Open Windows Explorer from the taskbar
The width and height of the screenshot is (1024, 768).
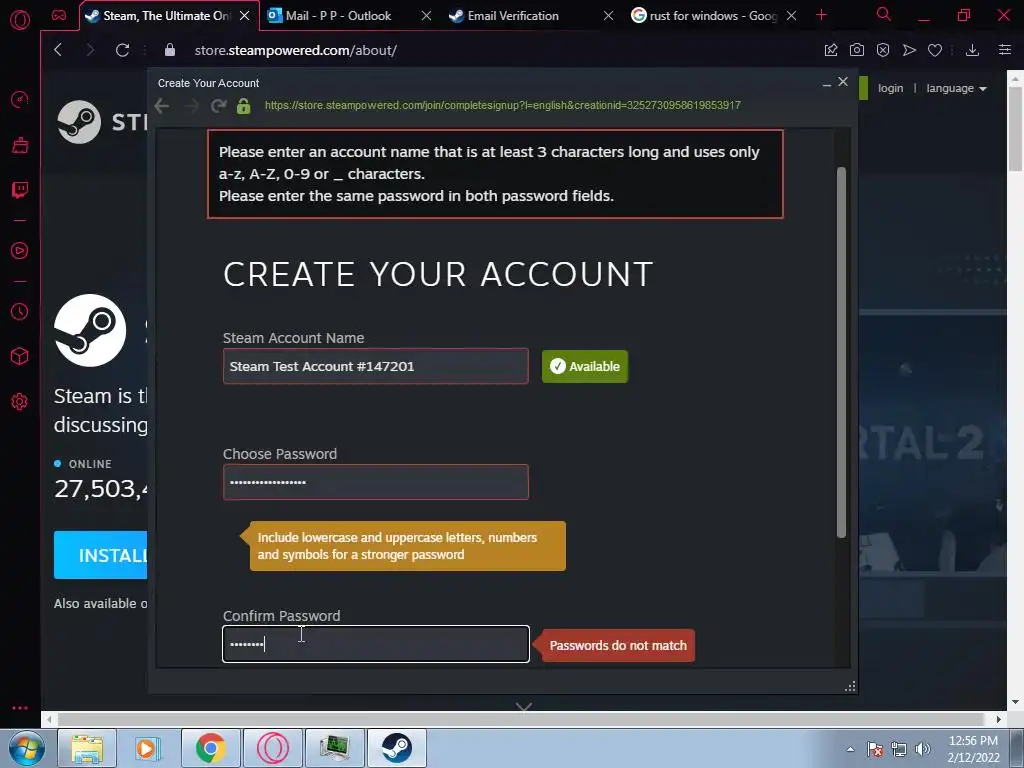[87, 748]
